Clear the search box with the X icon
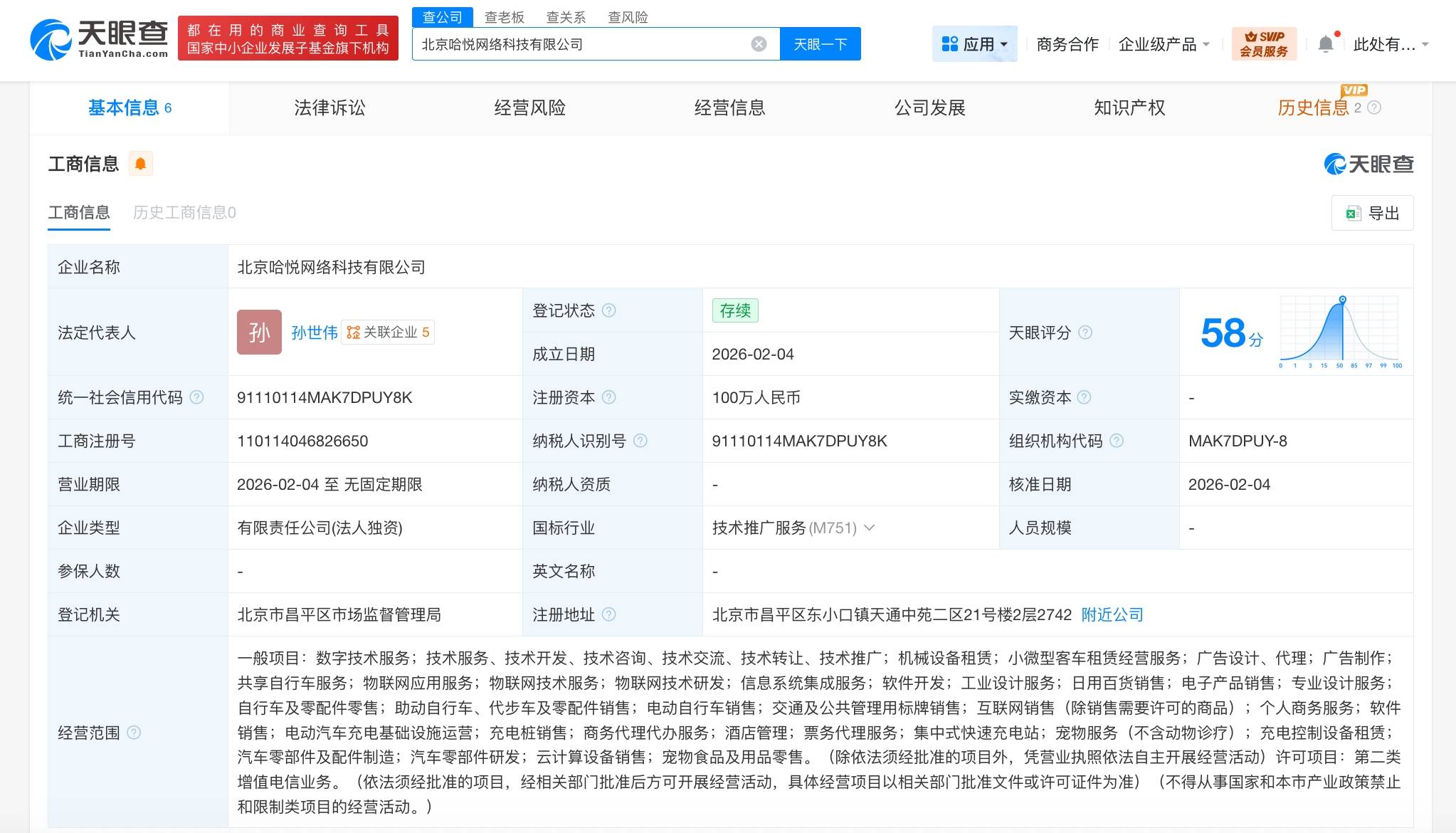This screenshot has width=1456, height=833. 761,43
